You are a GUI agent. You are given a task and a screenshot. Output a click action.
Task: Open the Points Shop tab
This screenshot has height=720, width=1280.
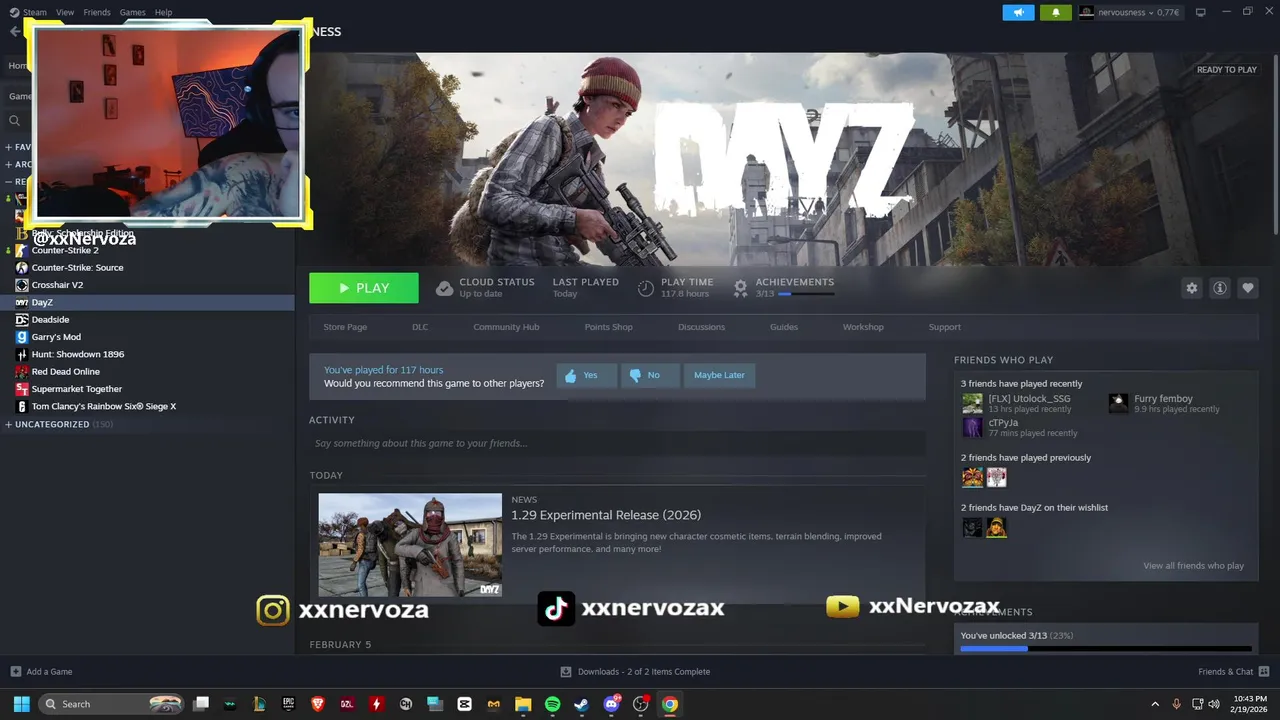(608, 327)
